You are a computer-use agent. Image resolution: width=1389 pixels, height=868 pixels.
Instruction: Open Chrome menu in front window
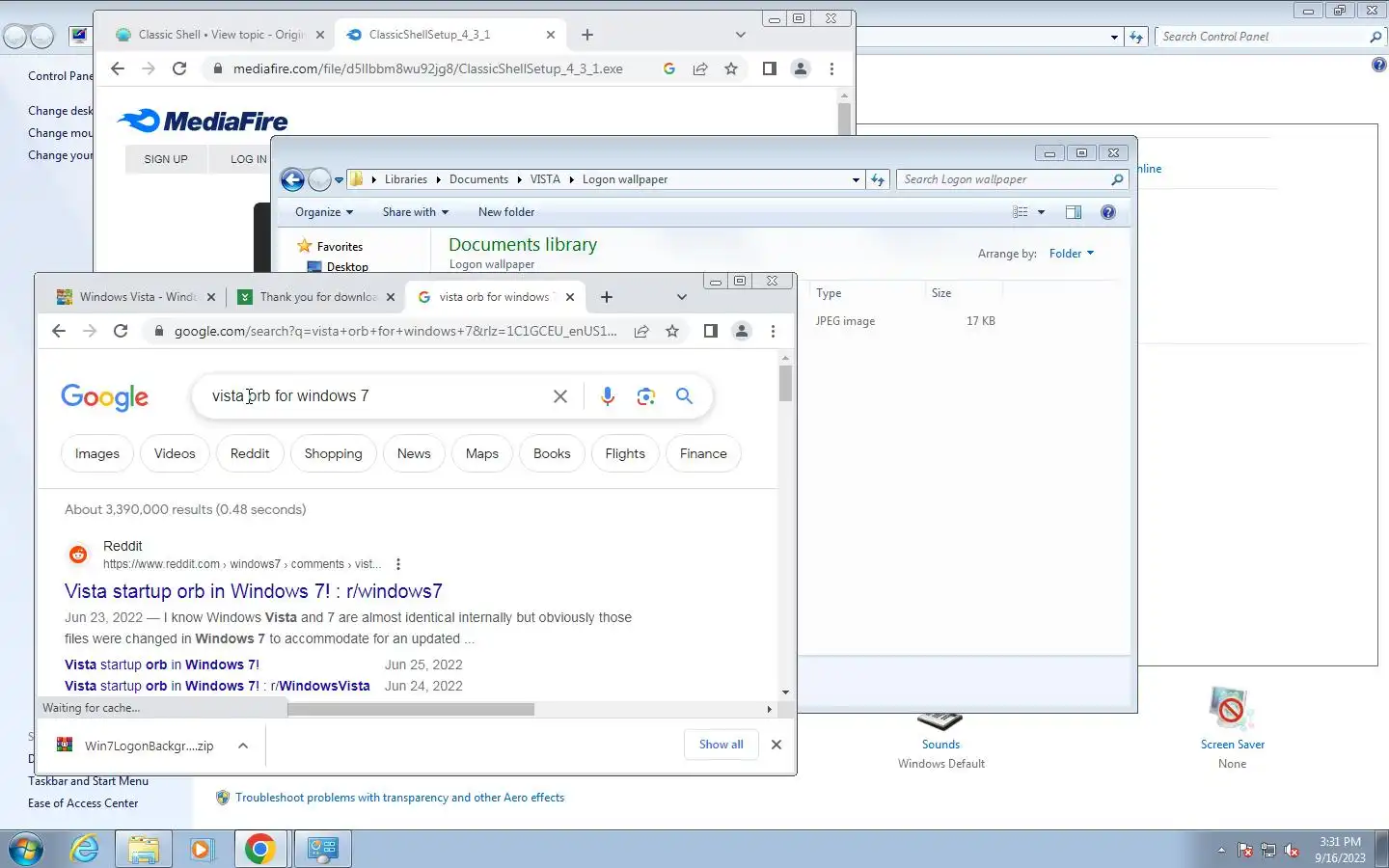[773, 331]
